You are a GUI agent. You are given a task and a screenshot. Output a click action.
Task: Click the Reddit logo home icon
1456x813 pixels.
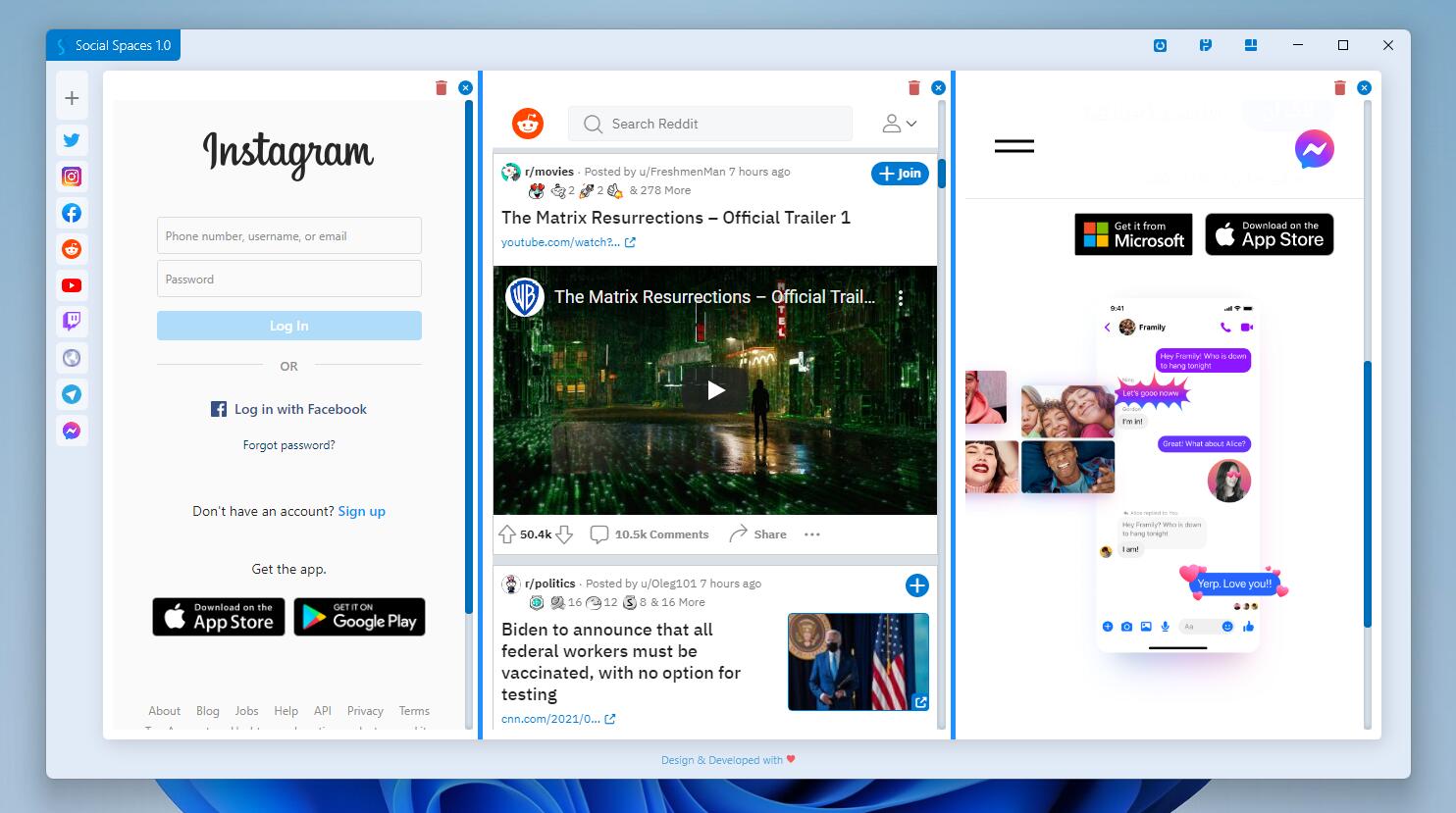[528, 124]
